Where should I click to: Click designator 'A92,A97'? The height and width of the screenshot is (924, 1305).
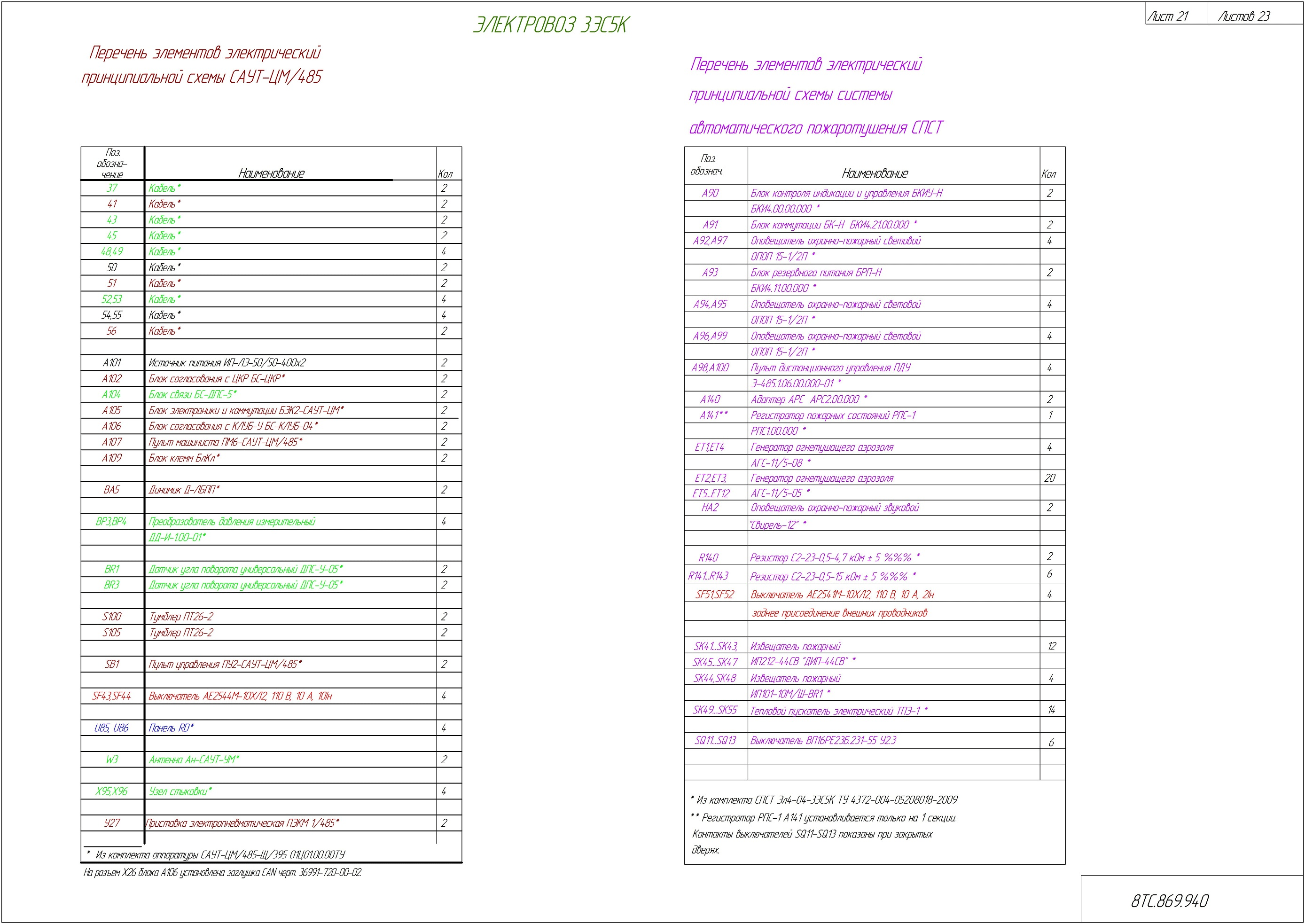pos(711,241)
